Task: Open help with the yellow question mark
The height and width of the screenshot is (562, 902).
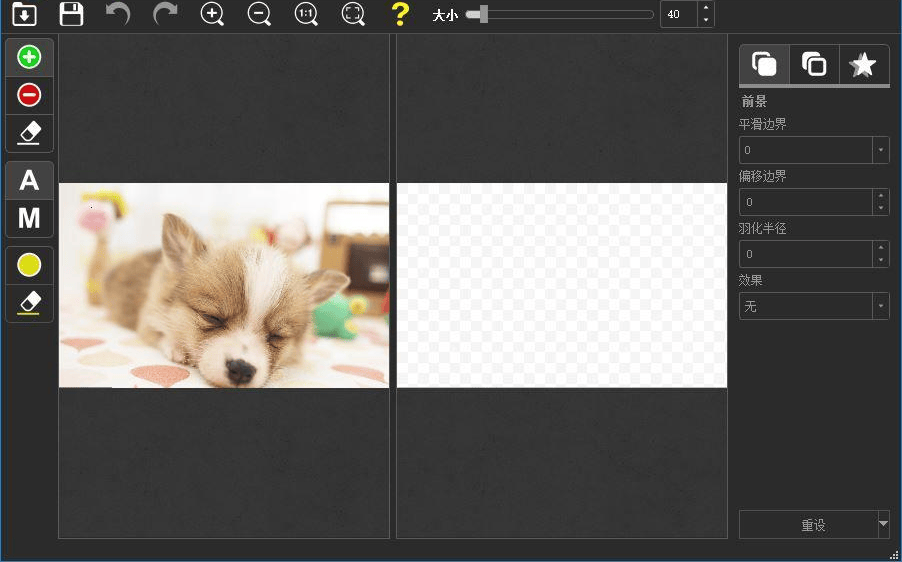Action: point(400,14)
